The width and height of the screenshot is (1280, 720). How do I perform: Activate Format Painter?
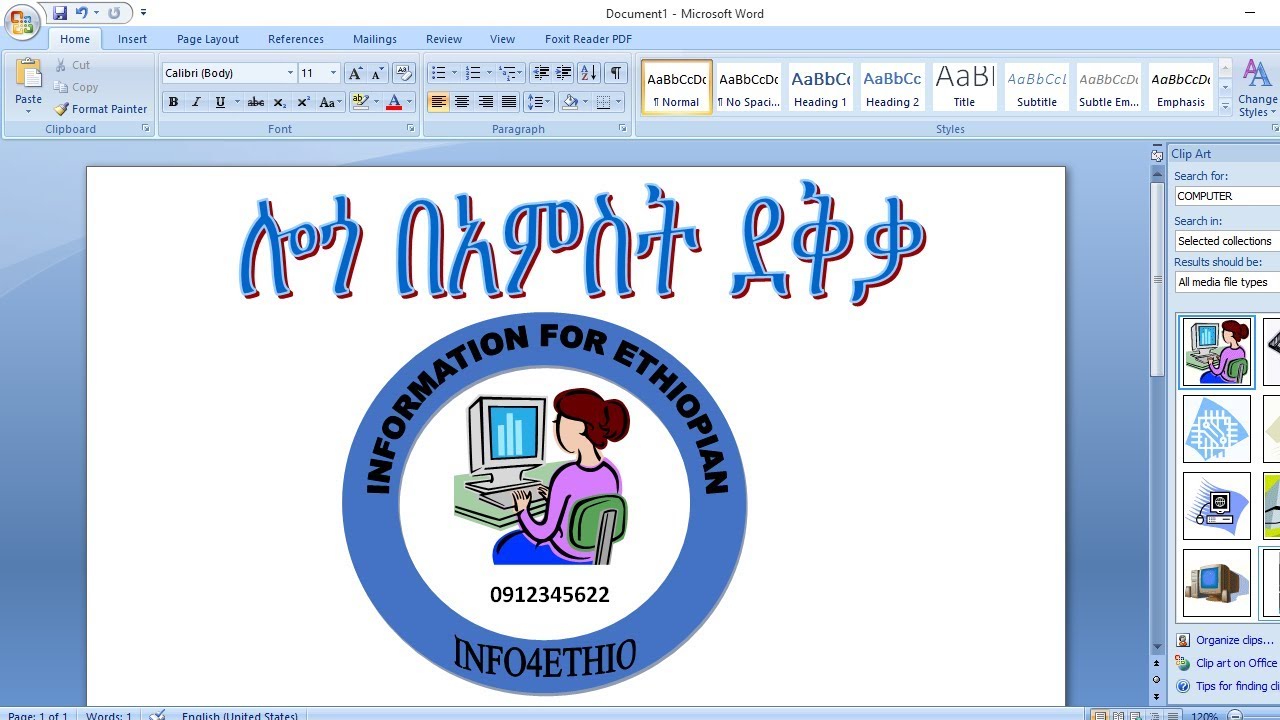click(100, 109)
